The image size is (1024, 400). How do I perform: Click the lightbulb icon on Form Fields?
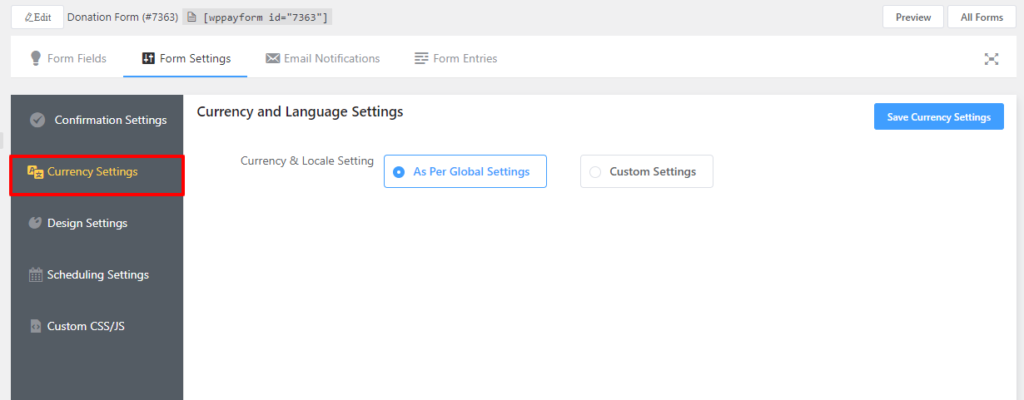36,58
